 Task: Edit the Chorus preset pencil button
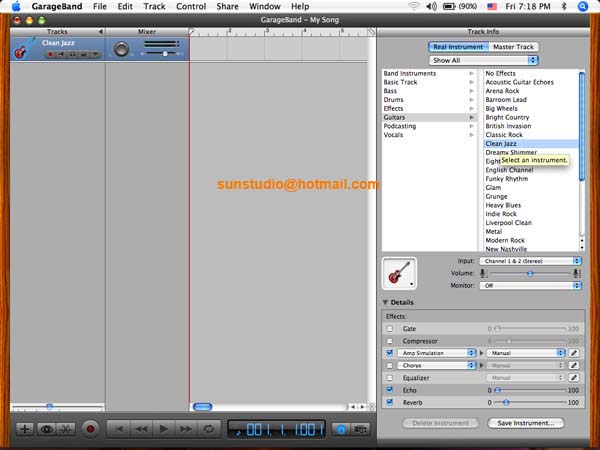coord(573,365)
